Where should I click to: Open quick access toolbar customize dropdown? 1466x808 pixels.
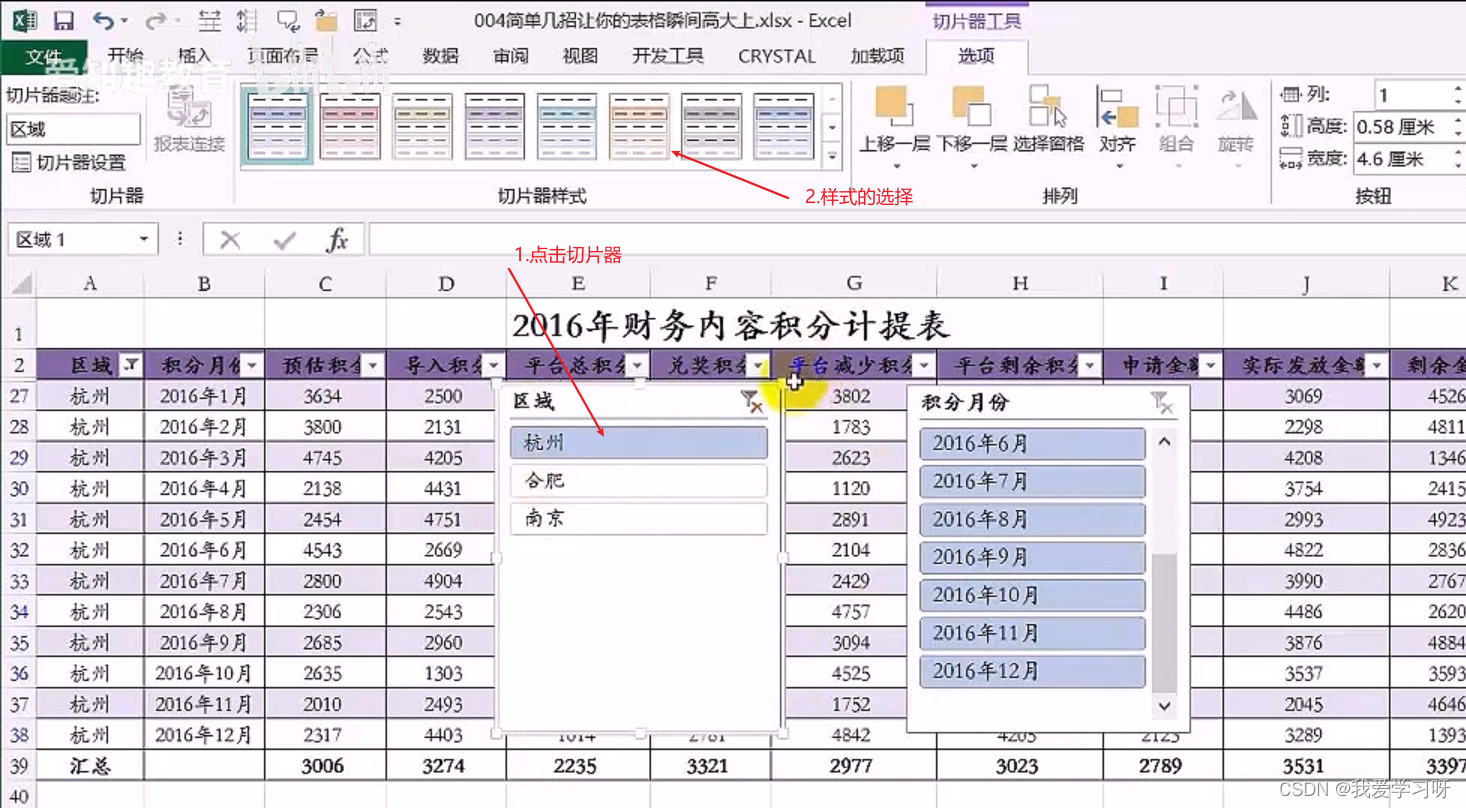pyautogui.click(x=398, y=21)
